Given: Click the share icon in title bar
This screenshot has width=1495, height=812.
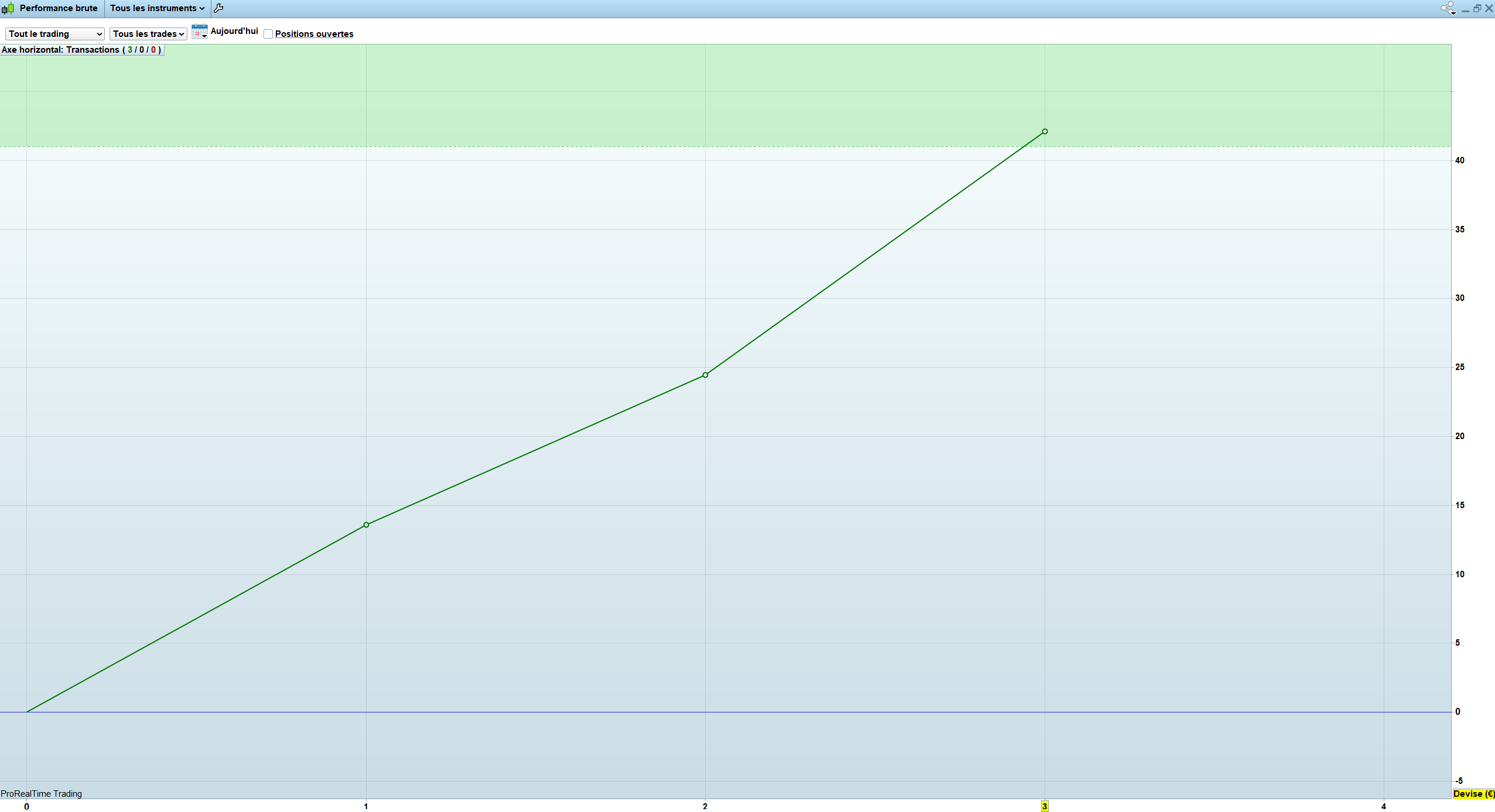Looking at the screenshot, I should point(1447,8).
